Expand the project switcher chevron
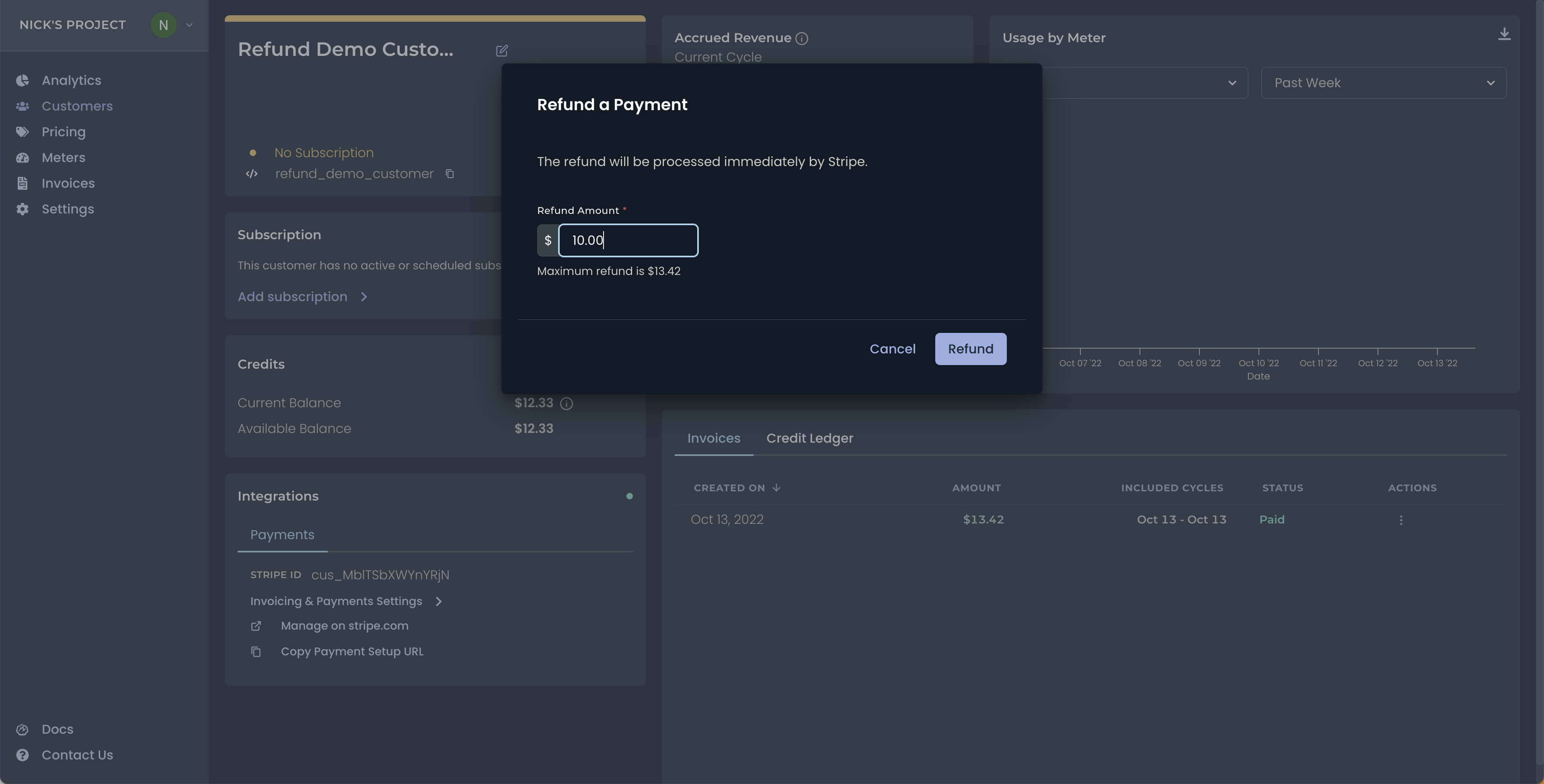This screenshot has width=1544, height=784. 189,25
